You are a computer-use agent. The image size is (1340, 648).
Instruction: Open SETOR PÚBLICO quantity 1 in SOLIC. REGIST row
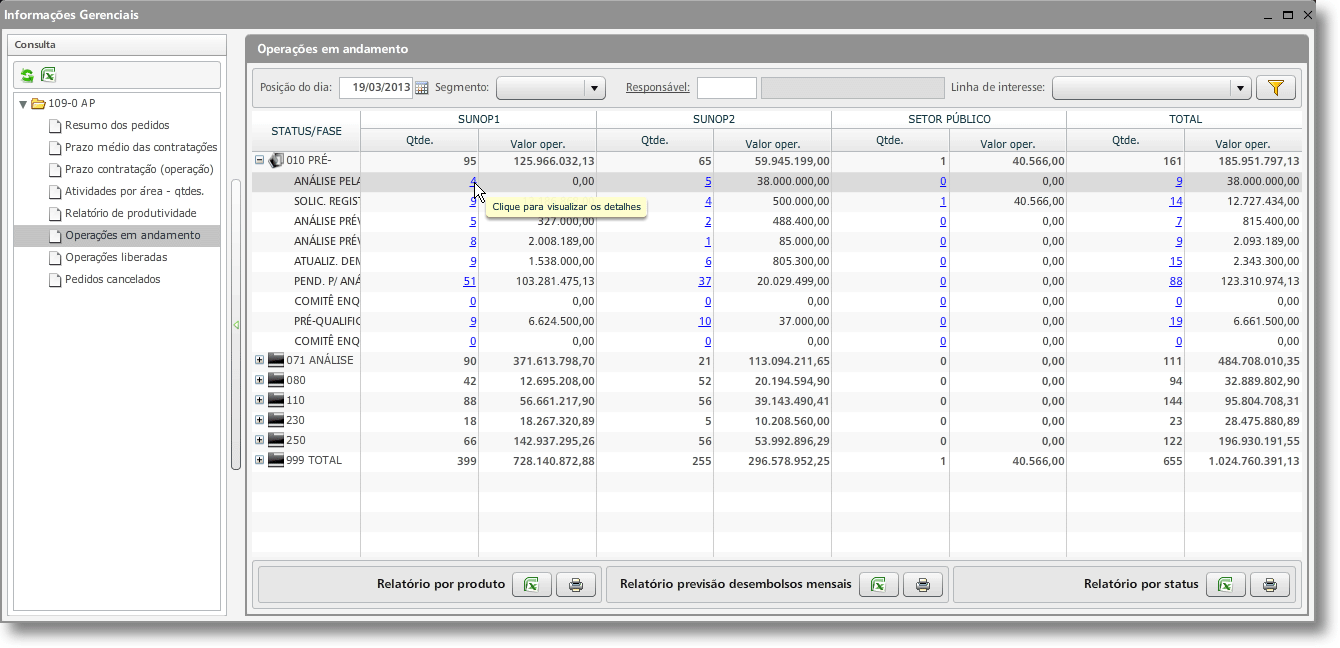943,201
